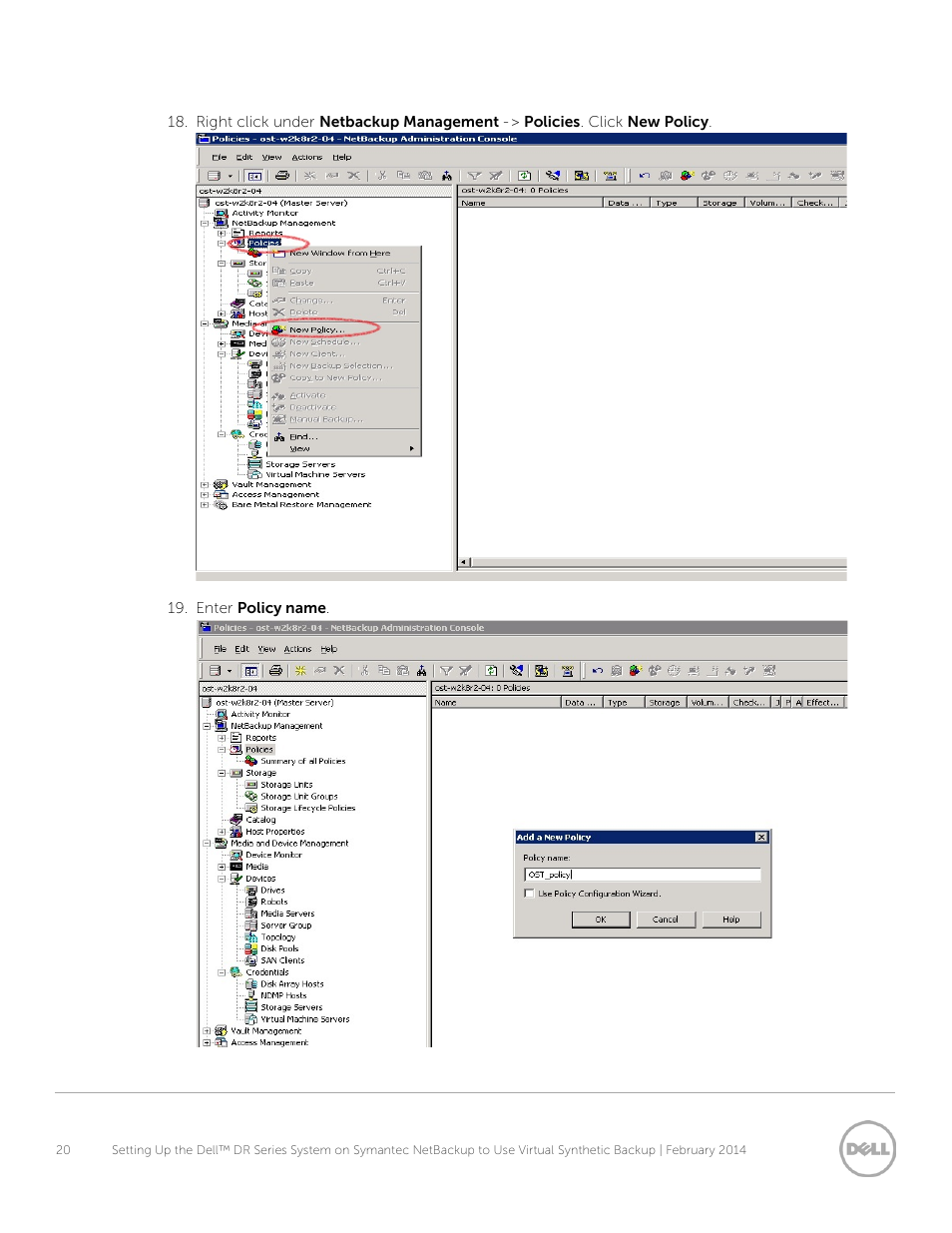Click Cancel in Add a New Policy dialog
Screen dimensions: 952x1233
666,920
